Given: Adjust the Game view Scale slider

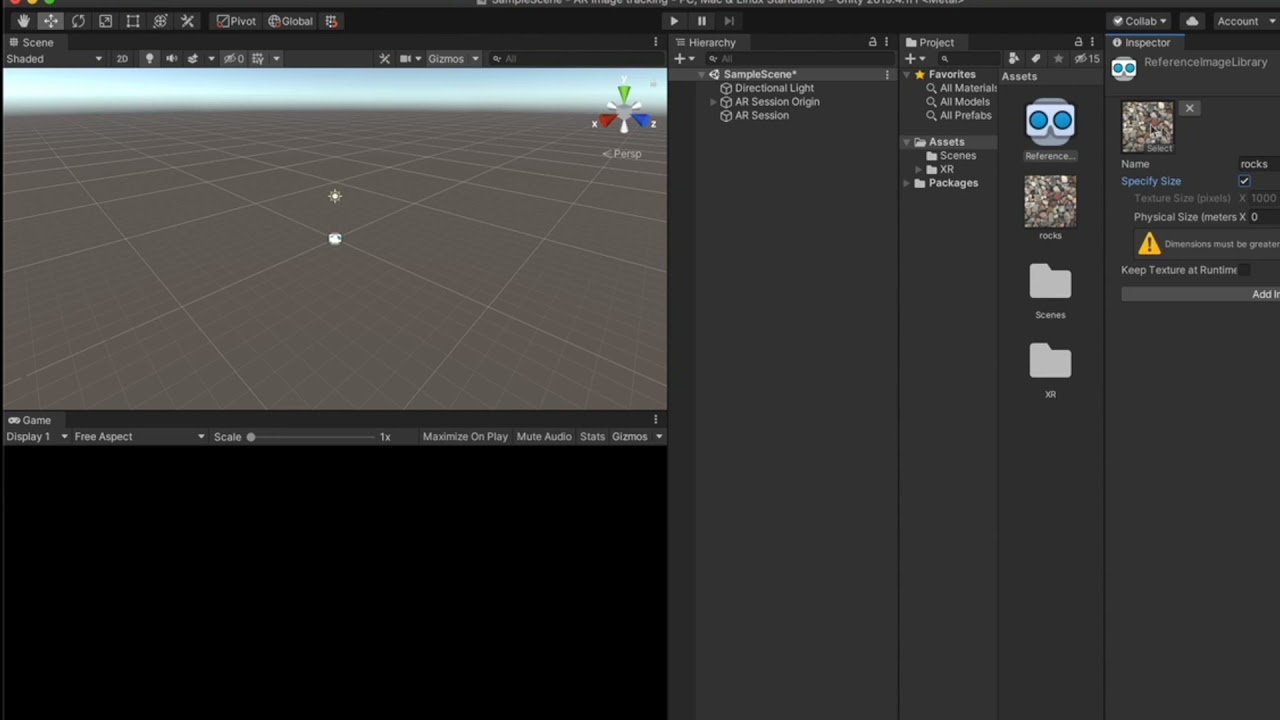Looking at the screenshot, I should click(313, 437).
